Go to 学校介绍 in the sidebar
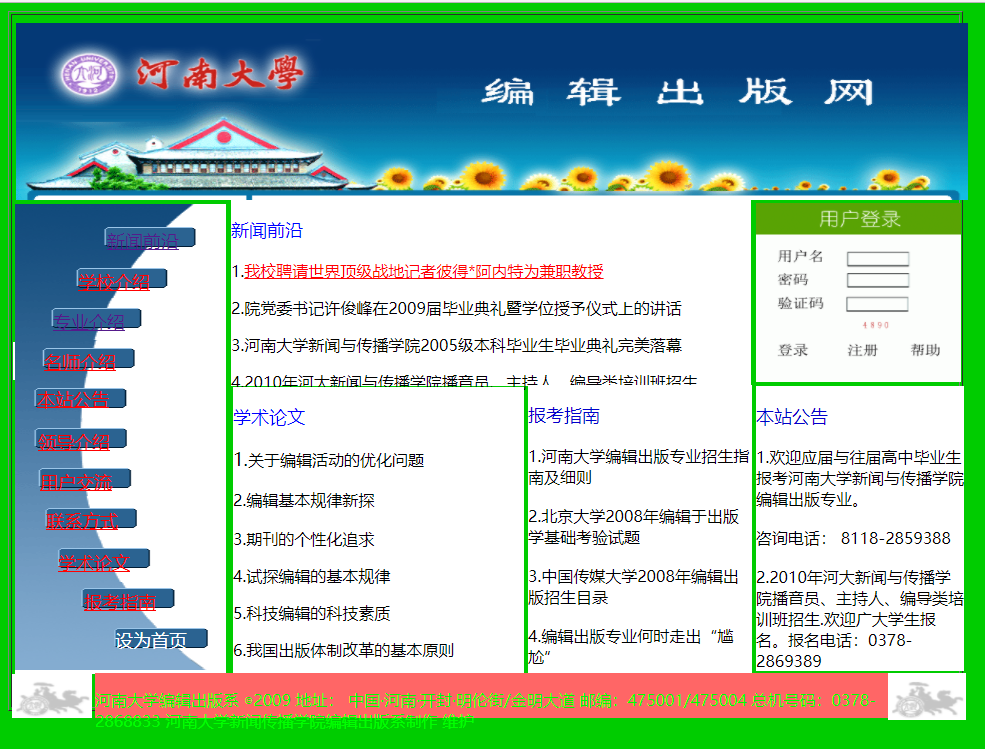 tap(115, 281)
